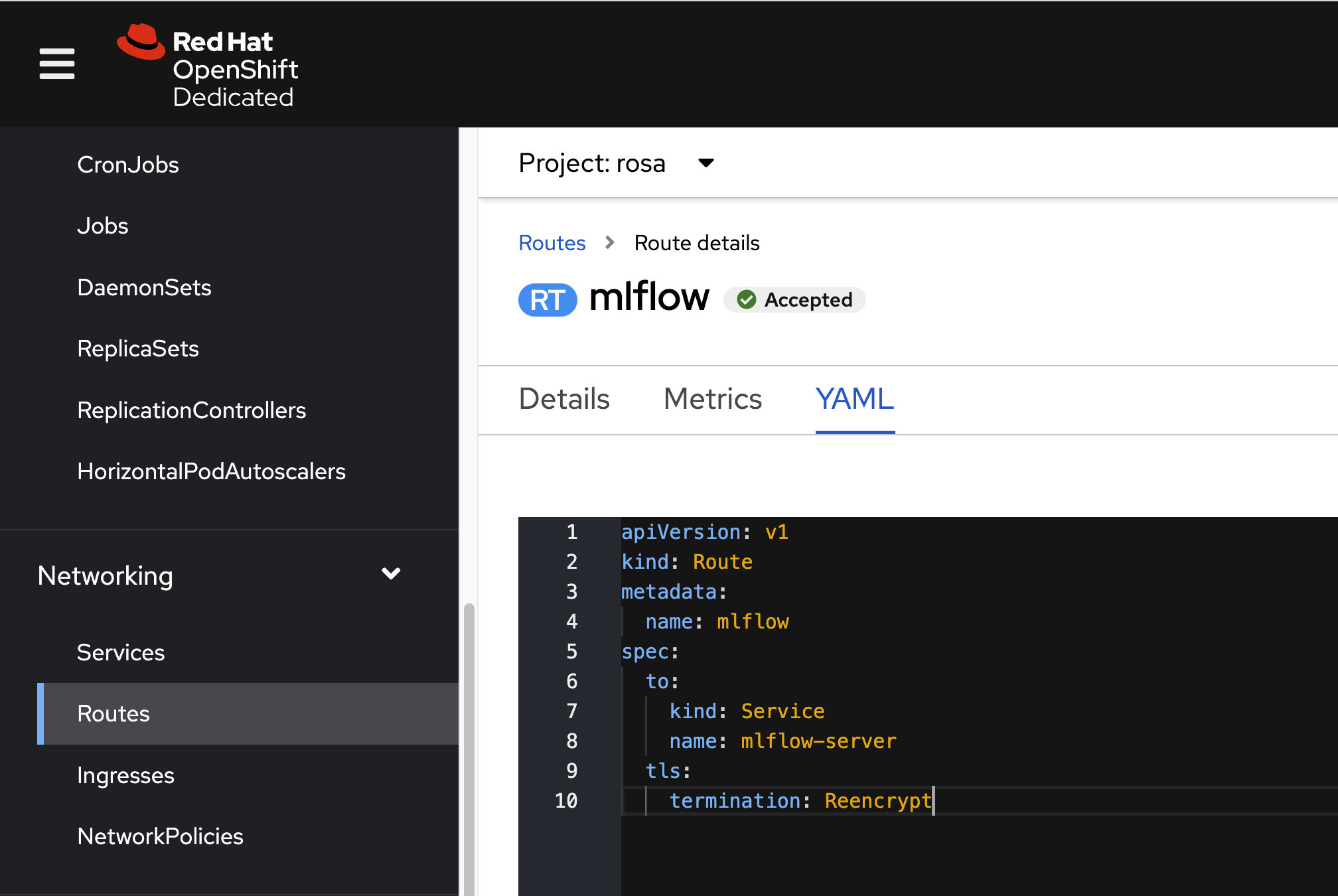The width and height of the screenshot is (1338, 896).
Task: Open DaemonSets in the sidebar
Action: 144,287
